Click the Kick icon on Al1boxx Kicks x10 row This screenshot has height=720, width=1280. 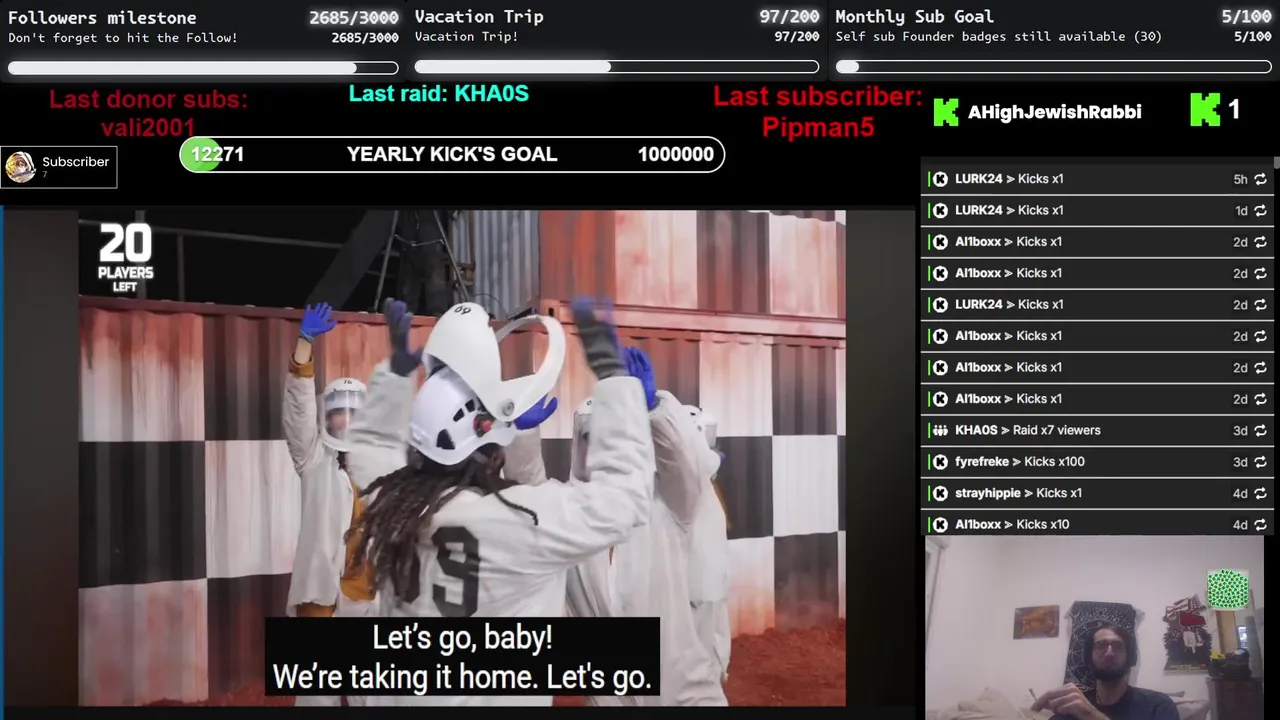[x=940, y=524]
